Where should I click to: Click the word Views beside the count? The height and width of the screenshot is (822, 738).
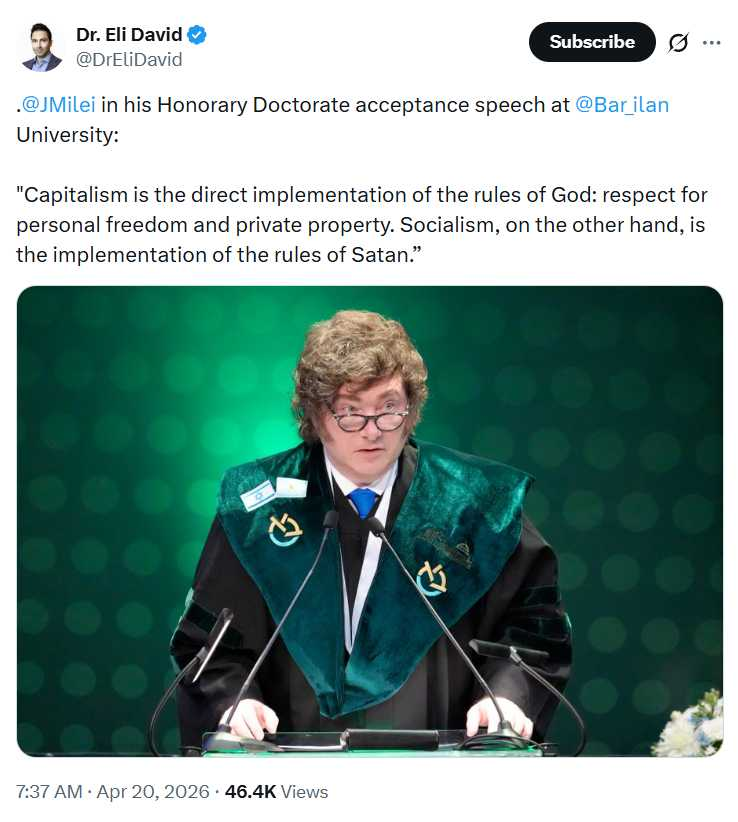(304, 791)
